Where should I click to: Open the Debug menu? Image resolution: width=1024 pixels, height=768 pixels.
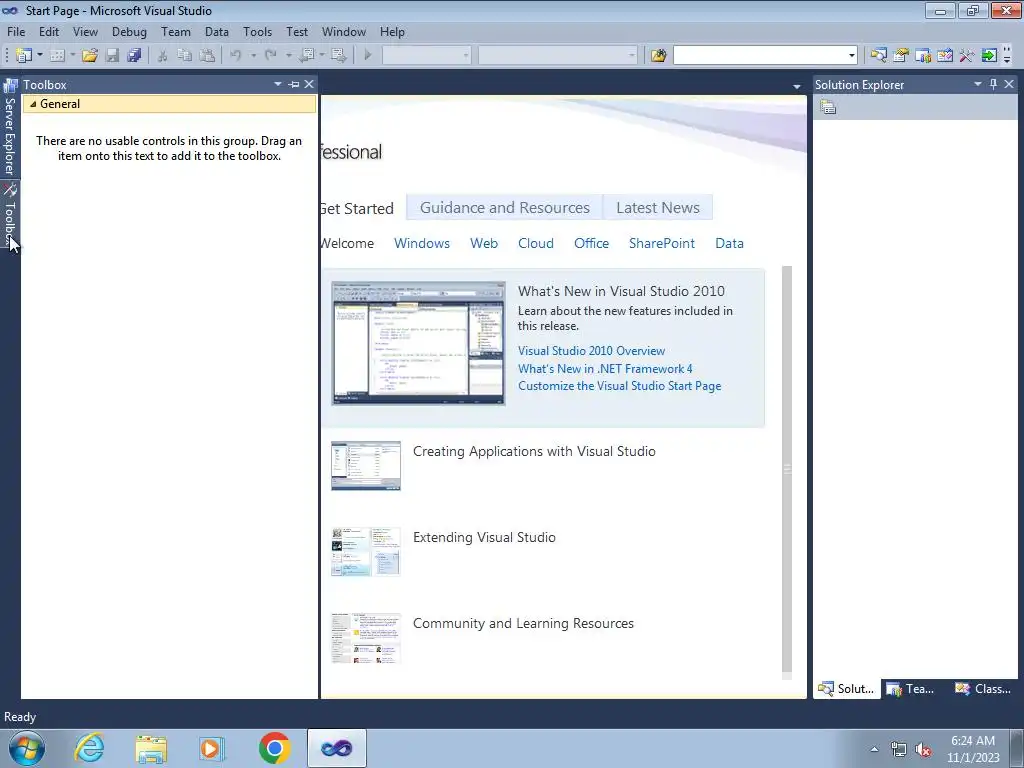tap(129, 32)
